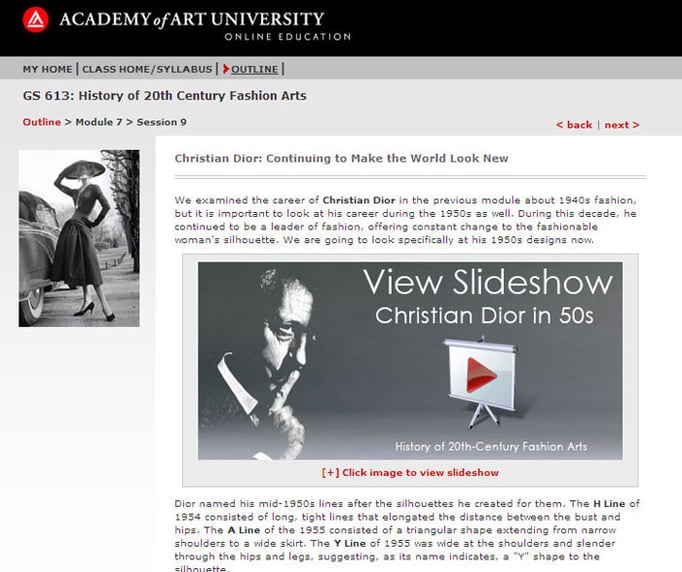Click the bold 'Y Line' term
Screen dimensions: 682x572
(350, 543)
